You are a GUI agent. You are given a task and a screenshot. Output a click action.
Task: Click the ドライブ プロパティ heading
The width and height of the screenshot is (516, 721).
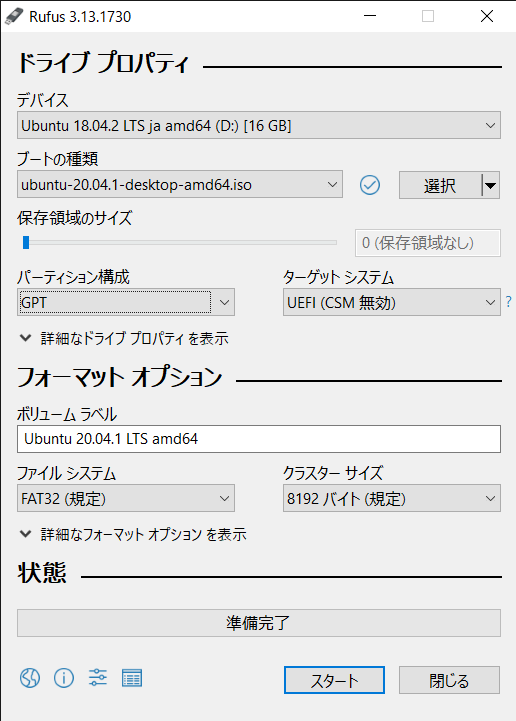(103, 63)
